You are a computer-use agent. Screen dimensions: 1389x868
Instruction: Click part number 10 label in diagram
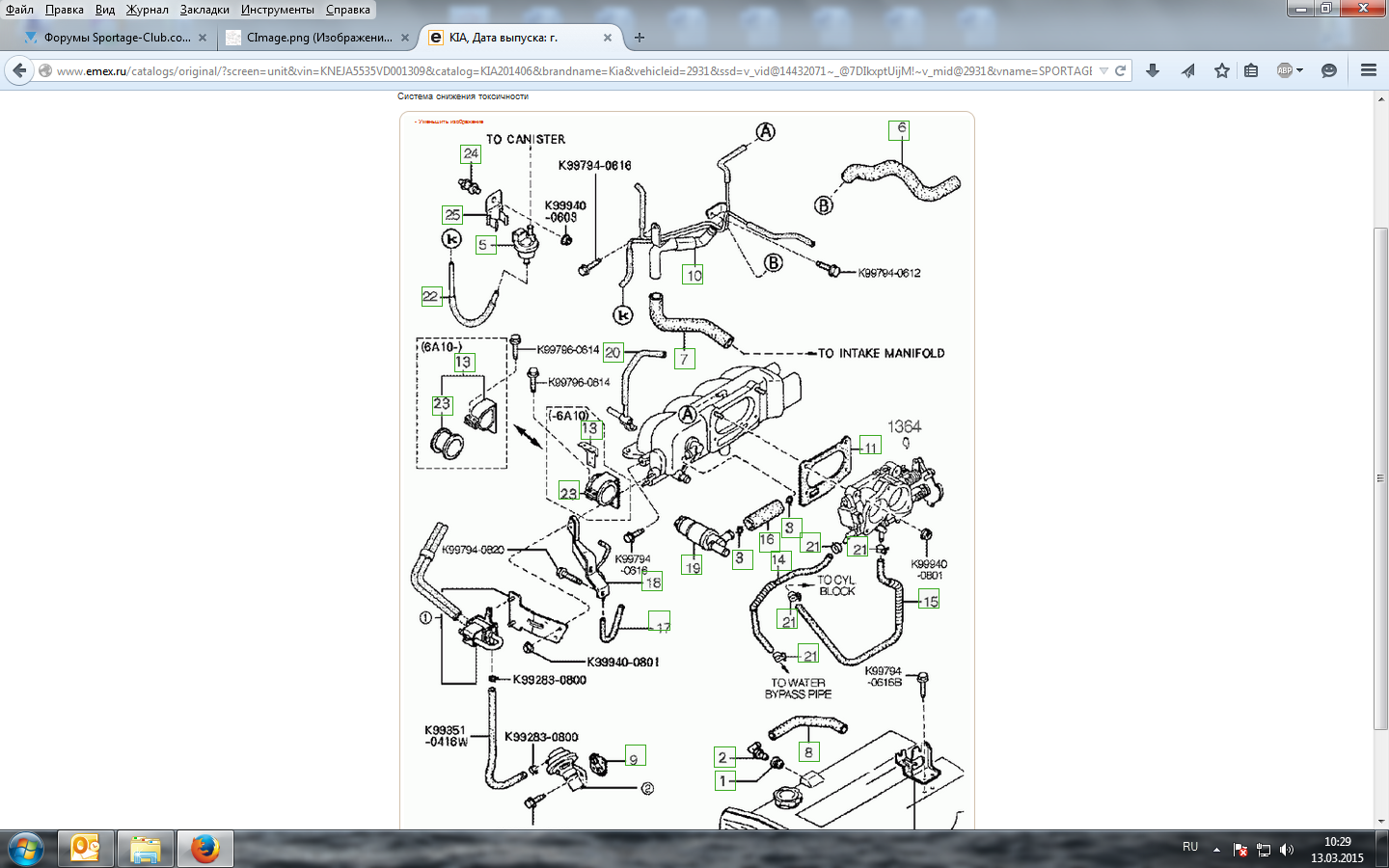[694, 275]
